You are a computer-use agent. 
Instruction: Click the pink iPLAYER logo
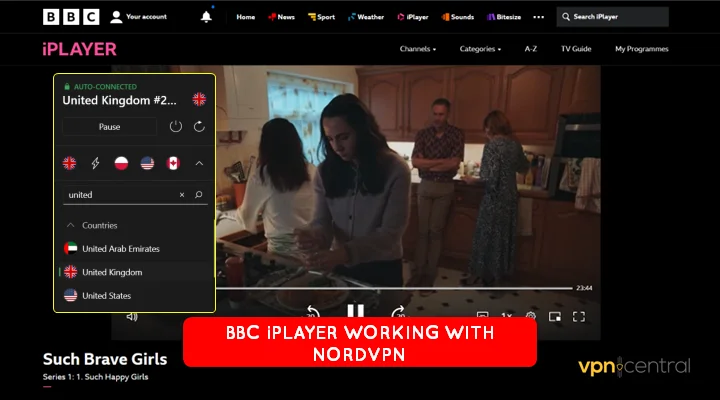tap(79, 49)
